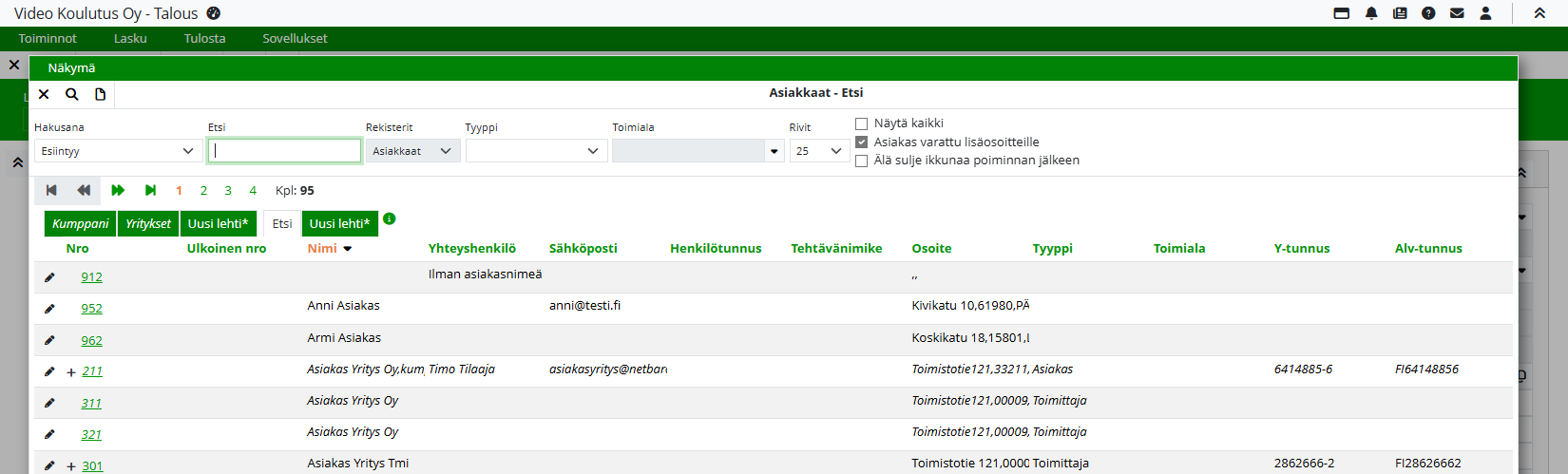The width and height of the screenshot is (1568, 474).
Task: Open the Rivit rows dropdown
Action: click(x=819, y=151)
